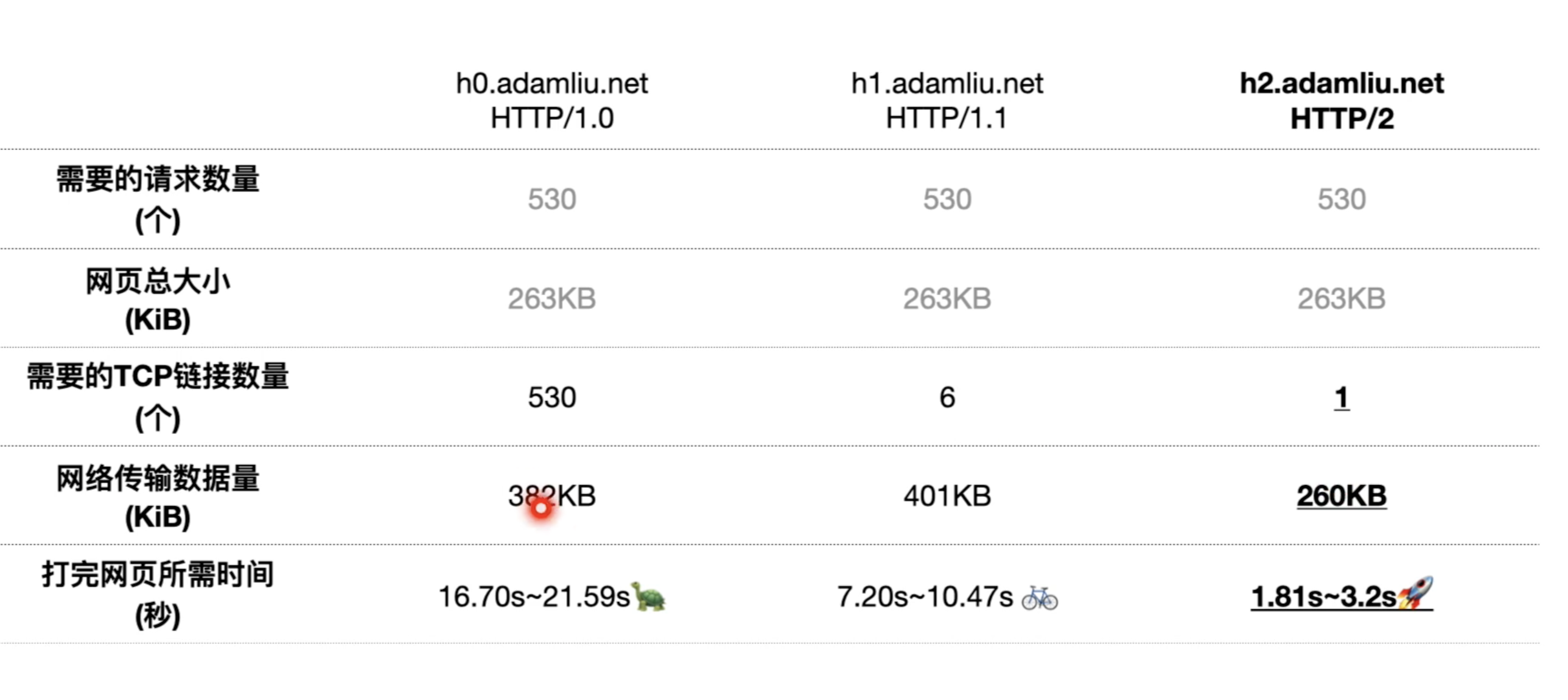
Task: Click the row label 网络传输数据量
Action: pyautogui.click(x=158, y=478)
